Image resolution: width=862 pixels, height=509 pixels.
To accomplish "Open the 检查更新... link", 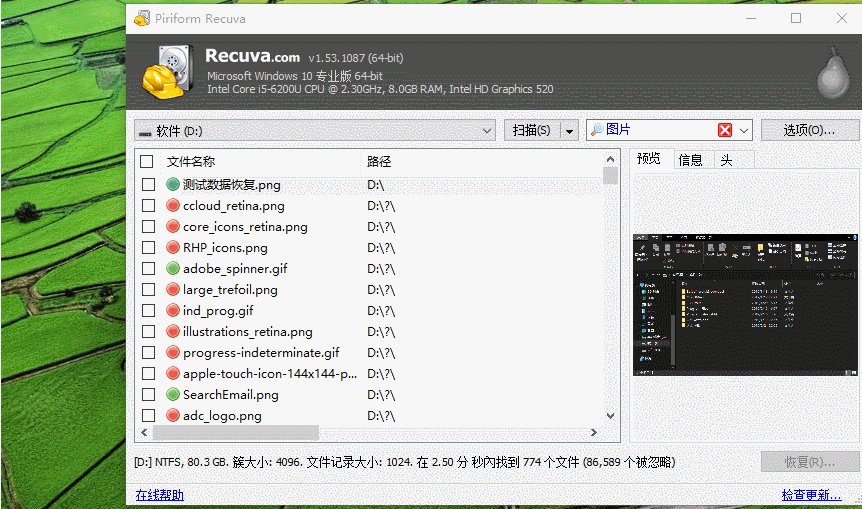I will pos(811,495).
